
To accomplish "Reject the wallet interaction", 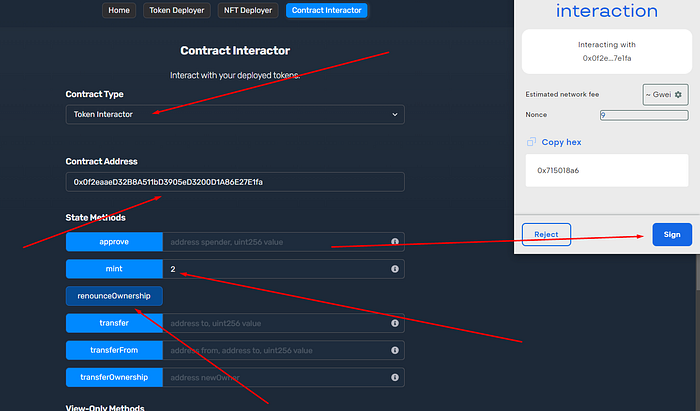I will pyautogui.click(x=546, y=235).
